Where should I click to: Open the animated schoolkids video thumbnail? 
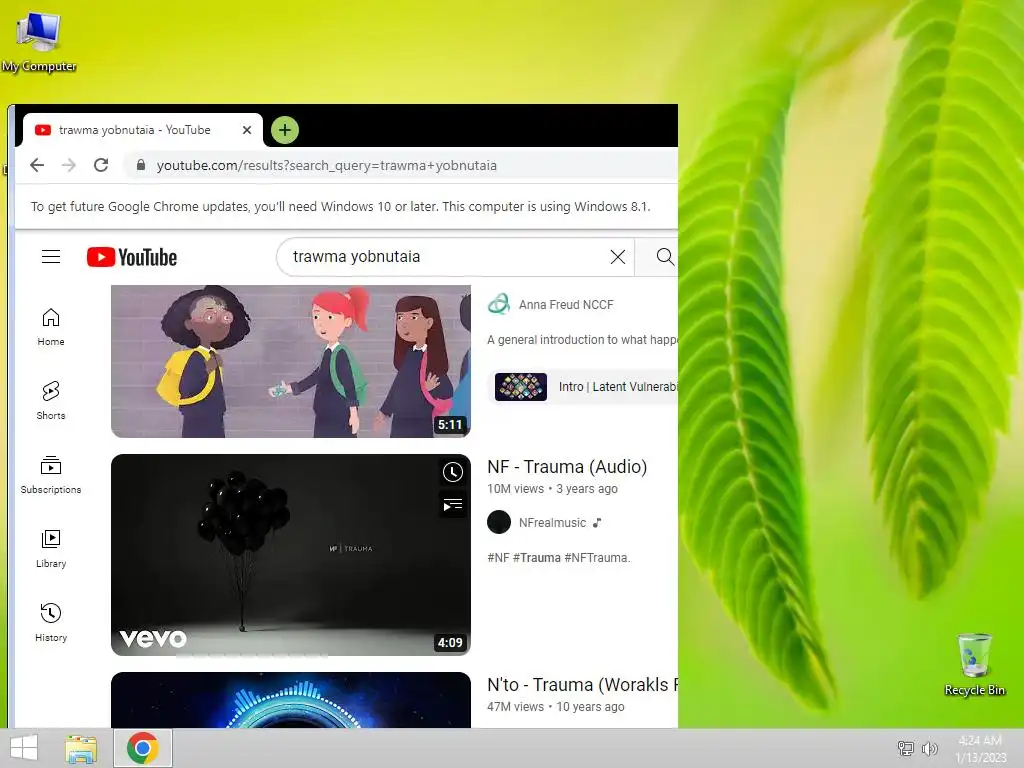[x=291, y=361]
